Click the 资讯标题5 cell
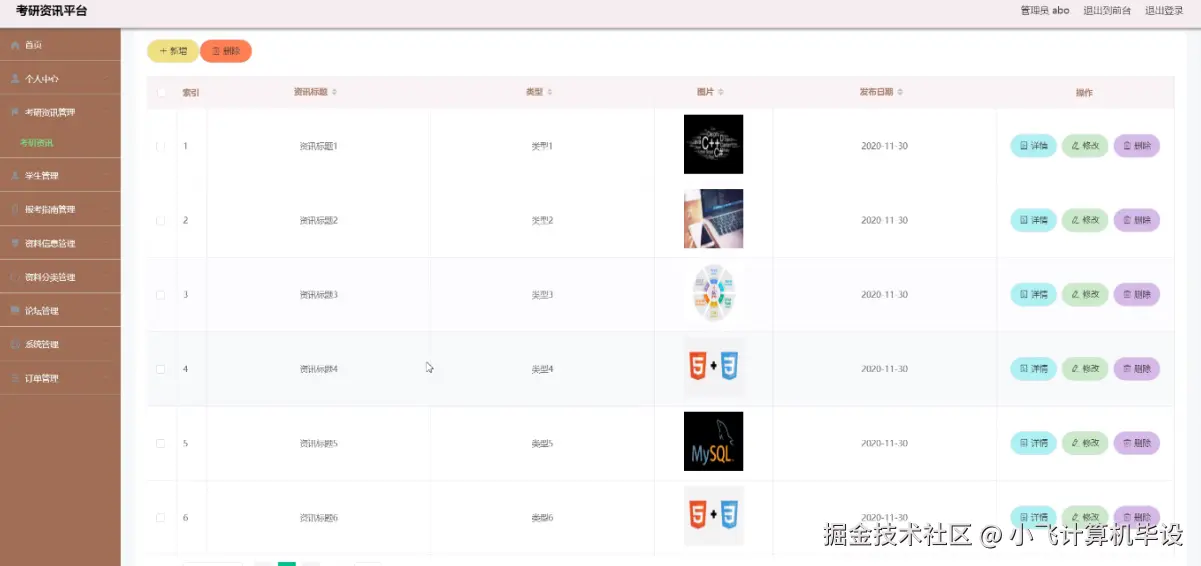Viewport: 1201px width, 566px height. point(319,443)
